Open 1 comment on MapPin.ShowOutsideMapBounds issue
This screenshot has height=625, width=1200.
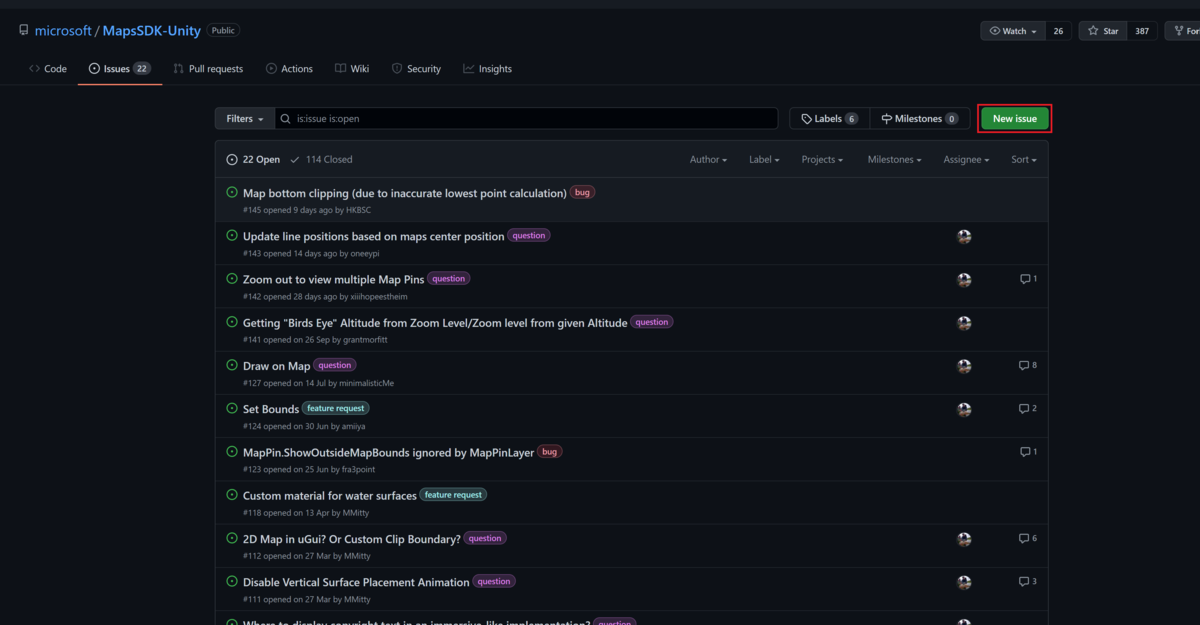click(x=1028, y=452)
